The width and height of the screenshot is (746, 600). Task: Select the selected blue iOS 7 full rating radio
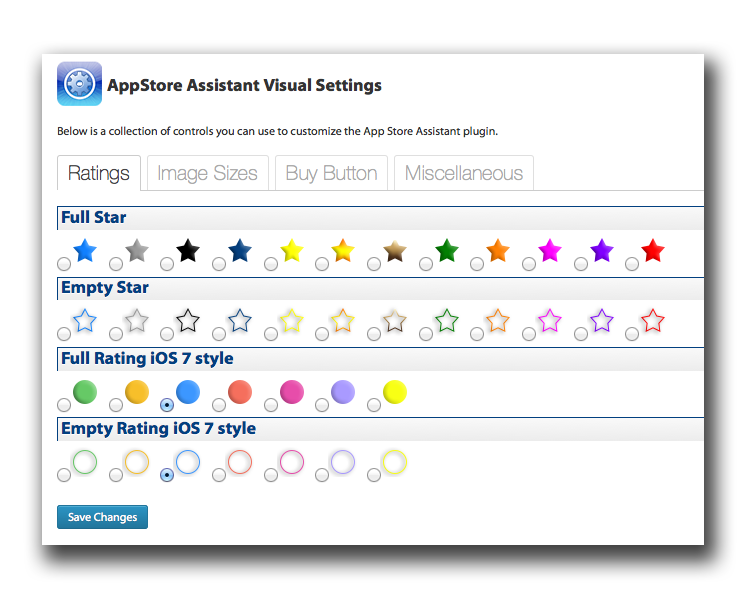(x=167, y=405)
